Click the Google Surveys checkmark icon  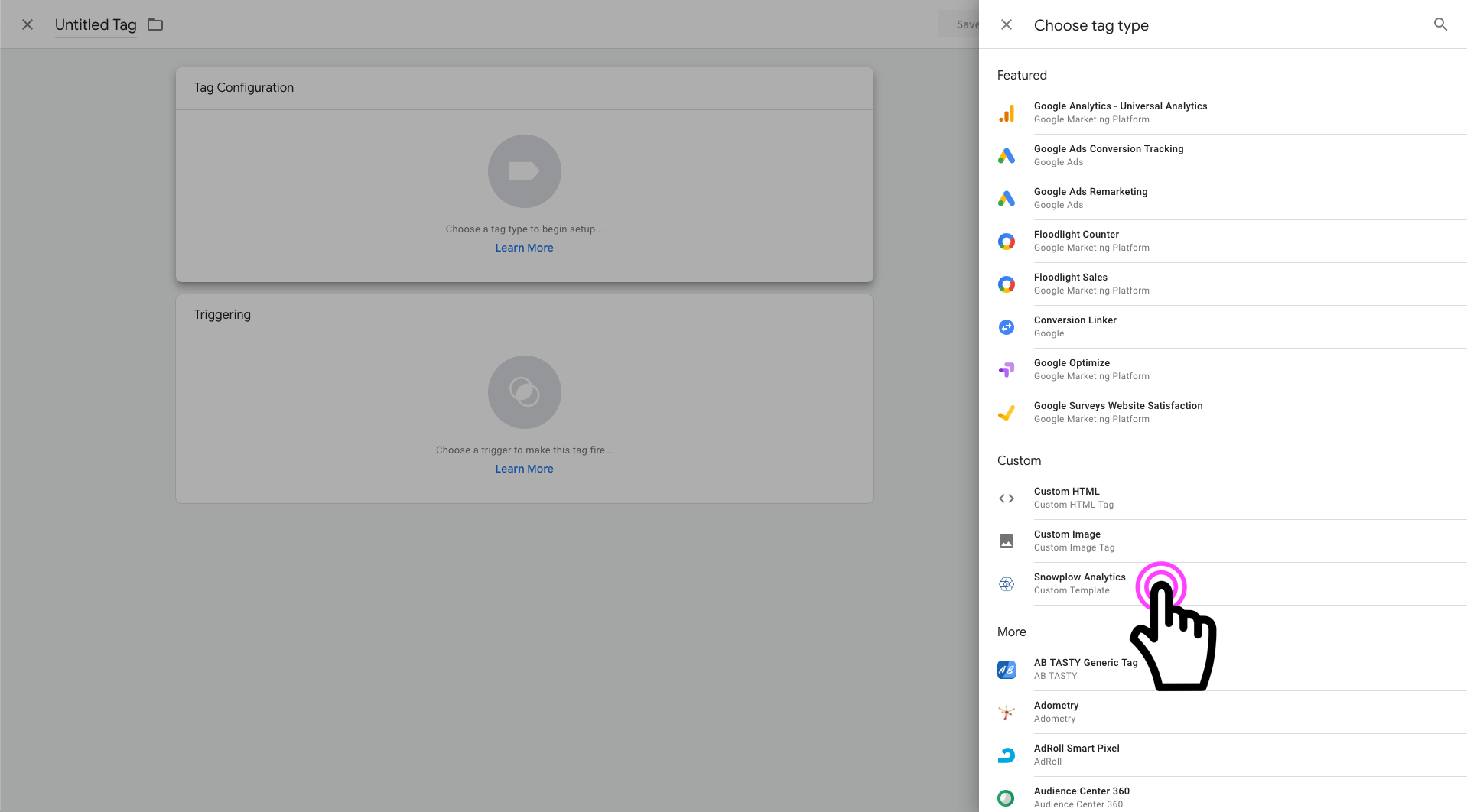coord(1007,413)
